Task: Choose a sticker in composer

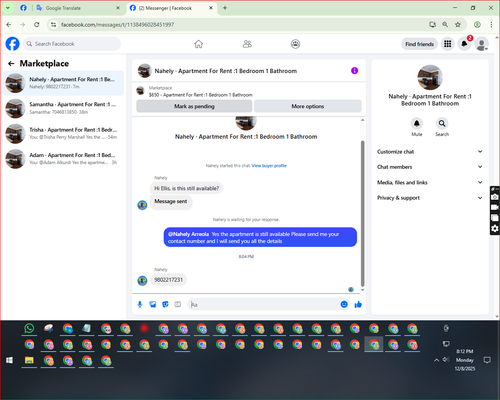Action: [165, 304]
